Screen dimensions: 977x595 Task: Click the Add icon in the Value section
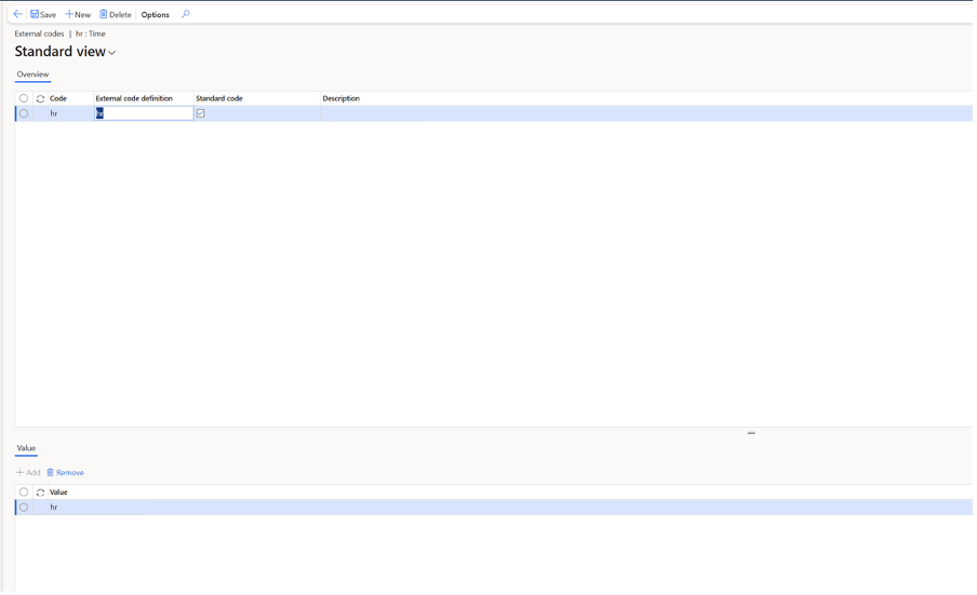pos(25,472)
